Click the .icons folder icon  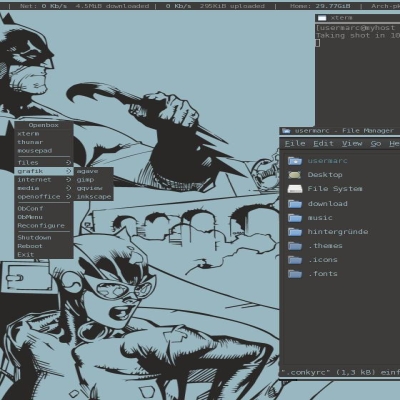[x=295, y=260]
